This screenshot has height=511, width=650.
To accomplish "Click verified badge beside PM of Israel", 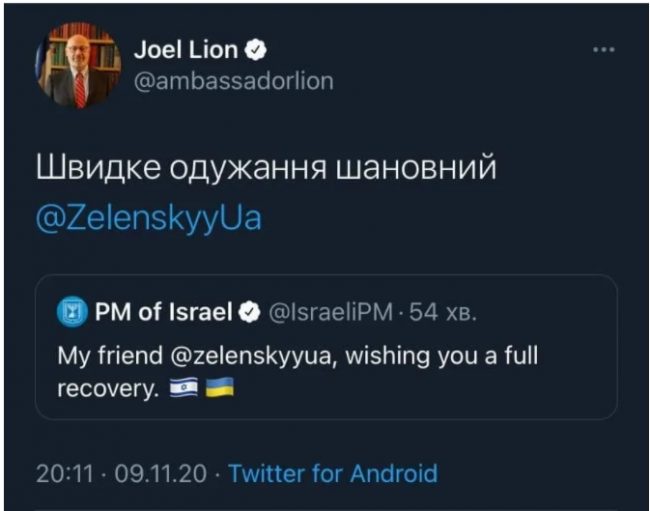I will 248,313.
